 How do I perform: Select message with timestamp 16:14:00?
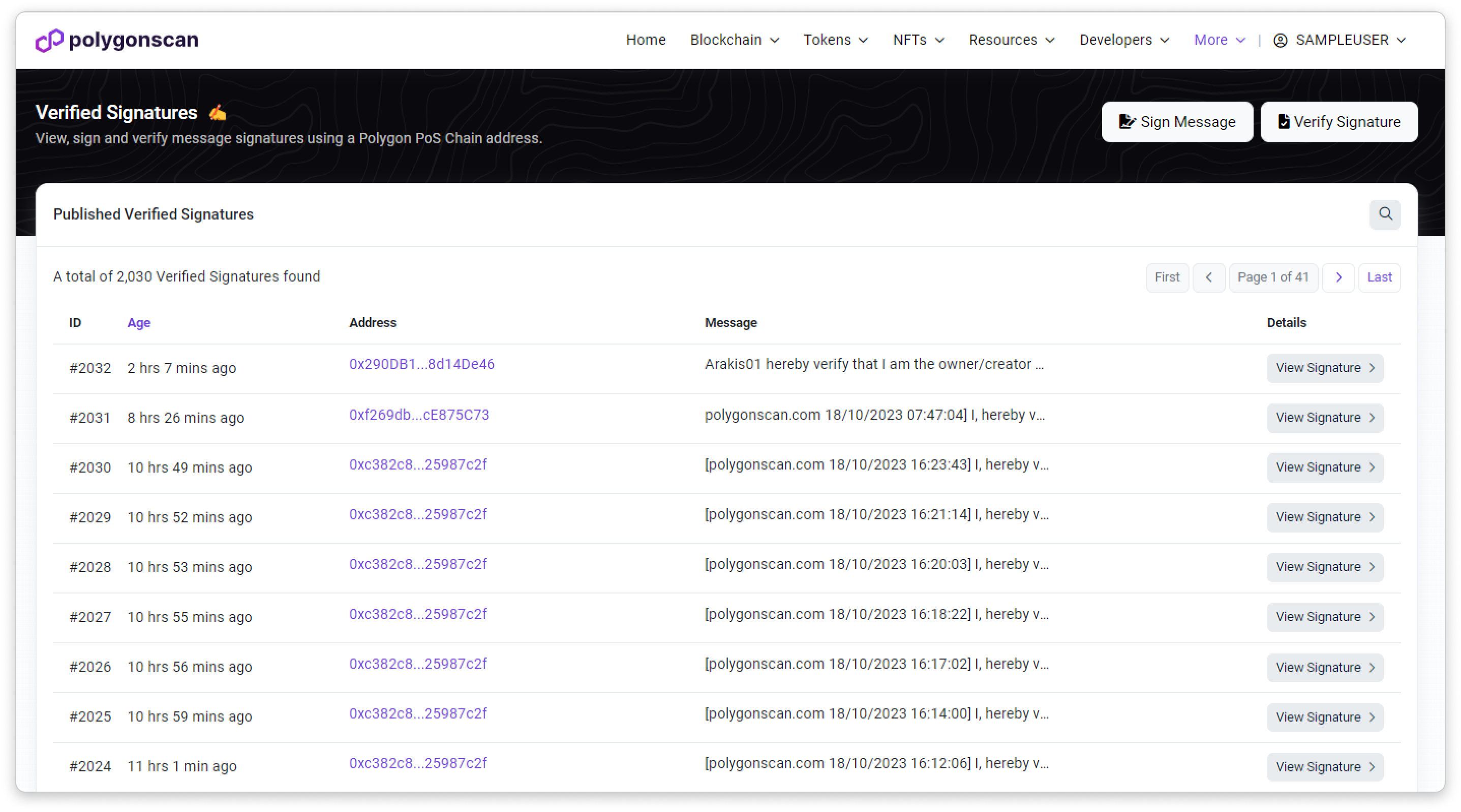877,714
